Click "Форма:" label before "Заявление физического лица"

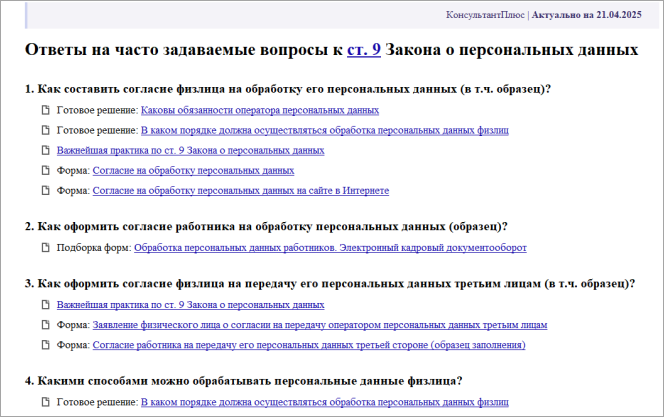pos(73,325)
